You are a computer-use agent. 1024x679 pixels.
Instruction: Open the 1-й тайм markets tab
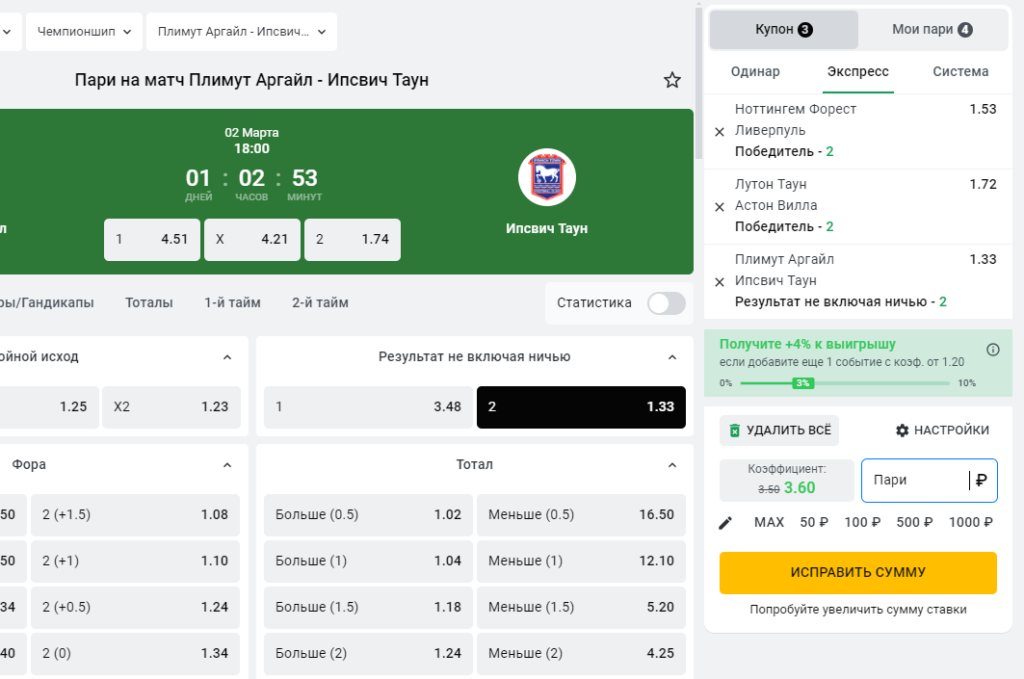point(232,303)
